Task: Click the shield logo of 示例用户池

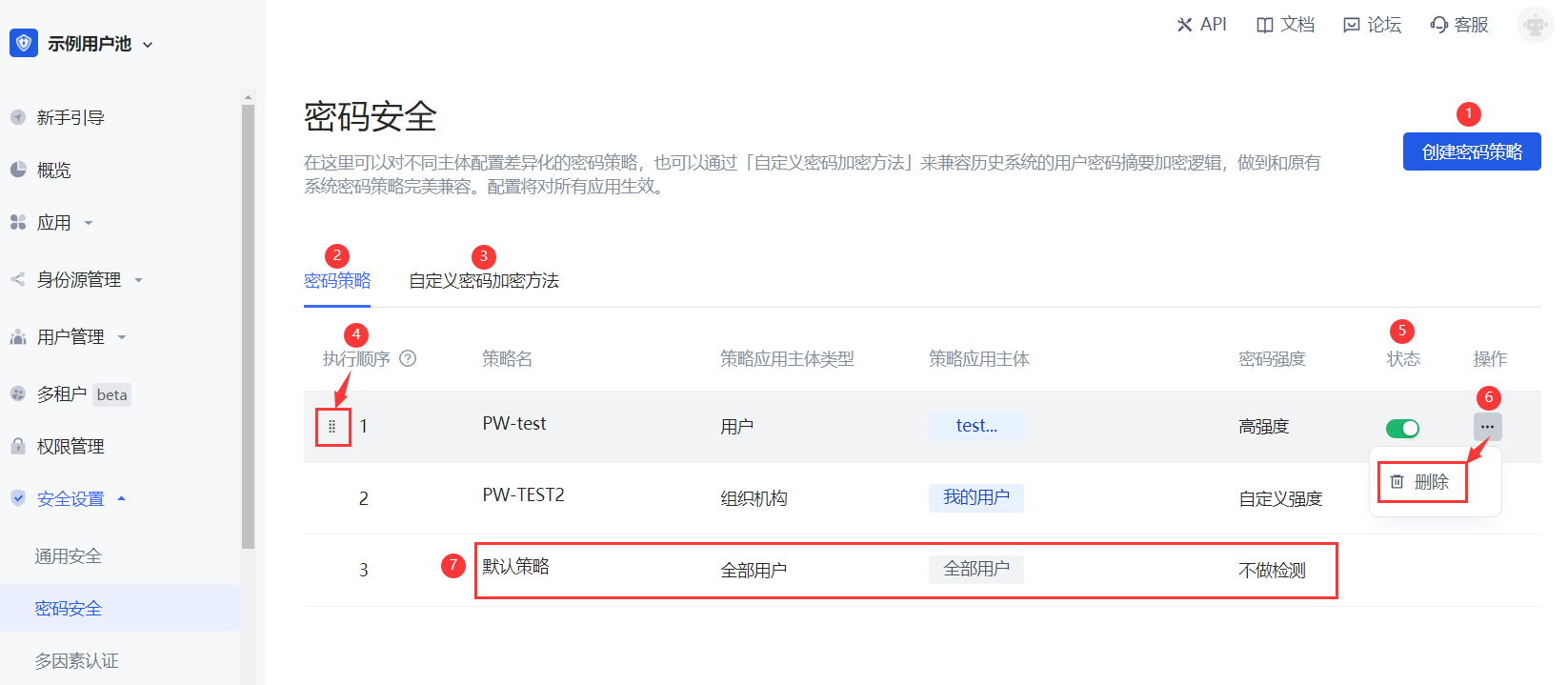Action: [x=24, y=44]
